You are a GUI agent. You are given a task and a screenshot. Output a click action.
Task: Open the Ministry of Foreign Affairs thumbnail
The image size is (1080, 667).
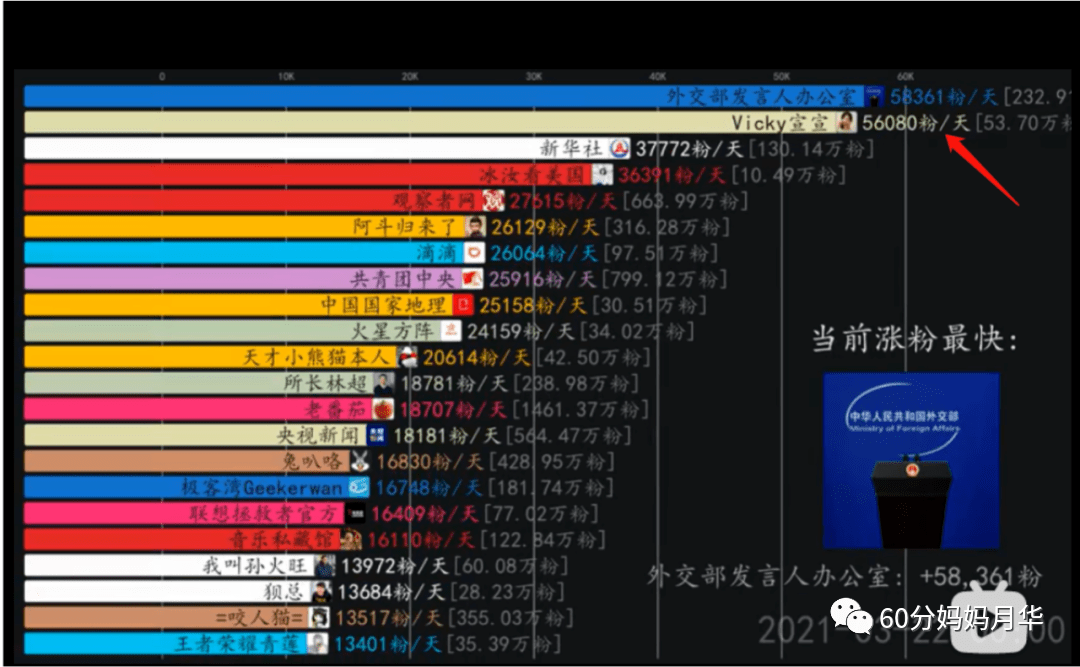pyautogui.click(x=911, y=461)
